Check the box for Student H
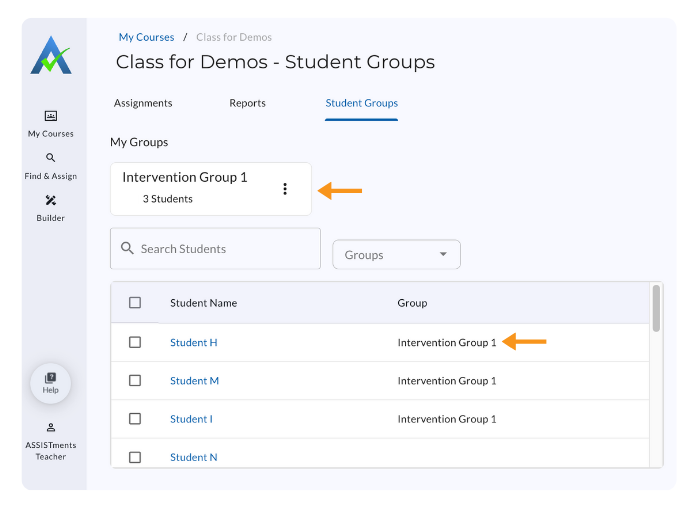This screenshot has height=508, width=698. point(135,342)
